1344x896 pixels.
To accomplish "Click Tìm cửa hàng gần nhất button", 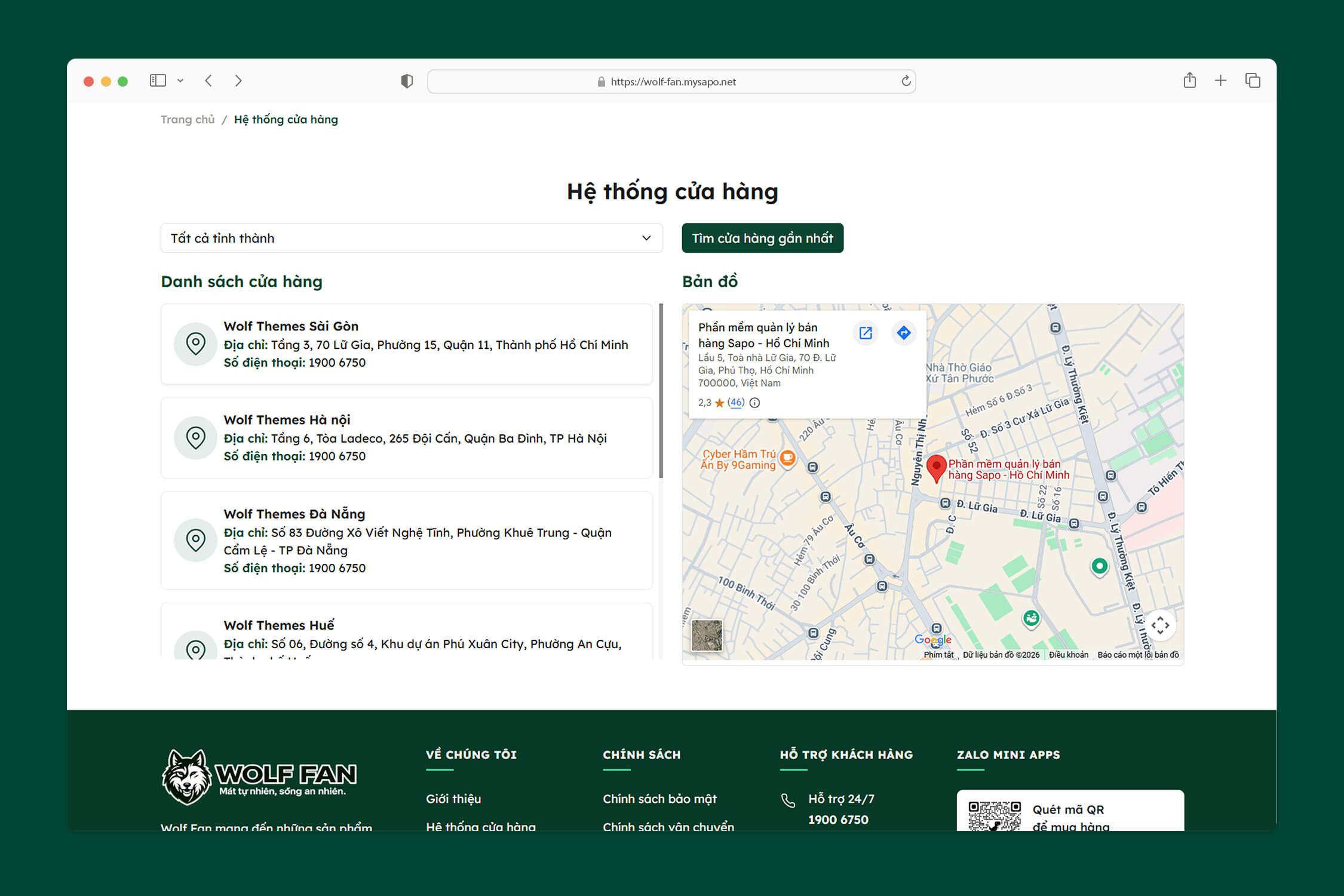I will tap(763, 238).
